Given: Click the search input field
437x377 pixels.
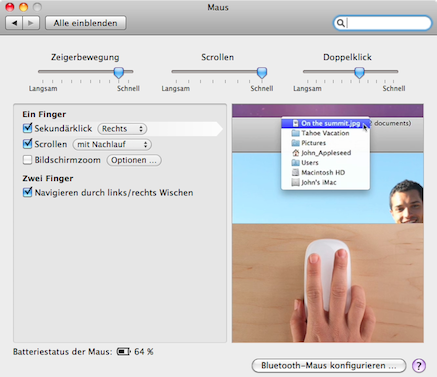Looking at the screenshot, I should (383, 23).
